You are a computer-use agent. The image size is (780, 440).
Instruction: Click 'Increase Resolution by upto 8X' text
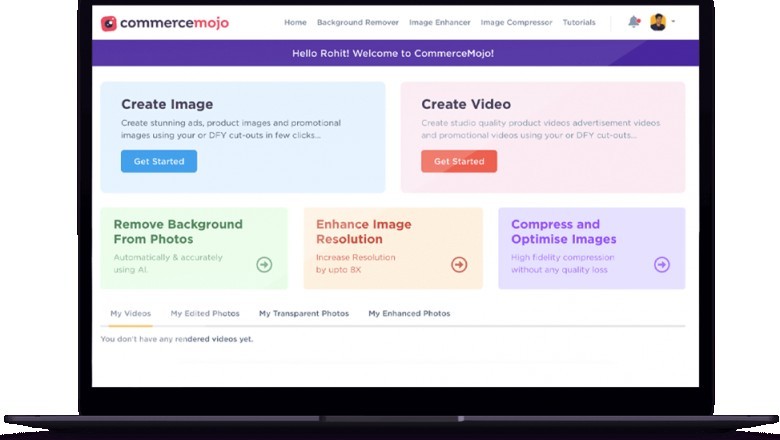tap(356, 264)
